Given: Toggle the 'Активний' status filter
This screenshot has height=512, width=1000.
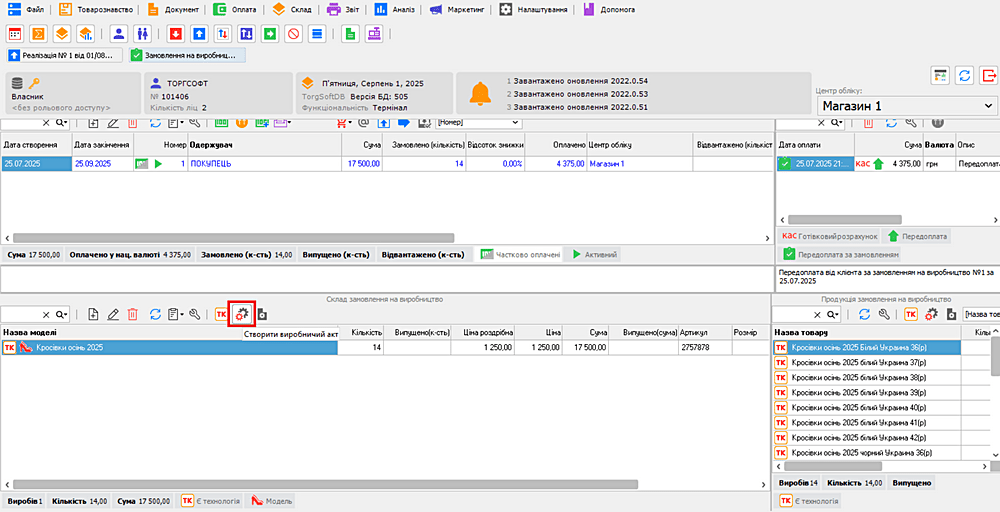Looking at the screenshot, I should click(594, 255).
